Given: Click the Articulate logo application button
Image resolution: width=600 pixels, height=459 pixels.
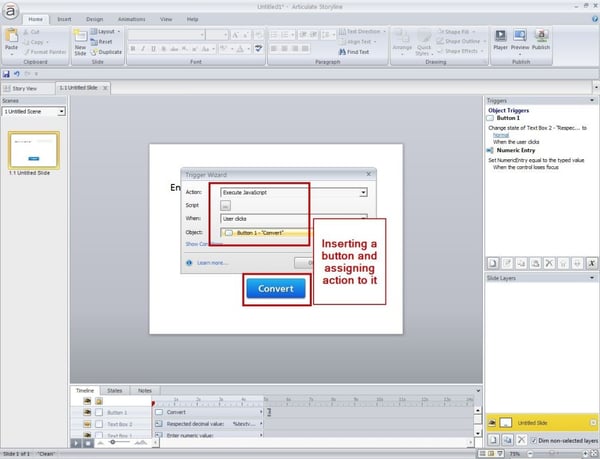Looking at the screenshot, I should [10, 11].
